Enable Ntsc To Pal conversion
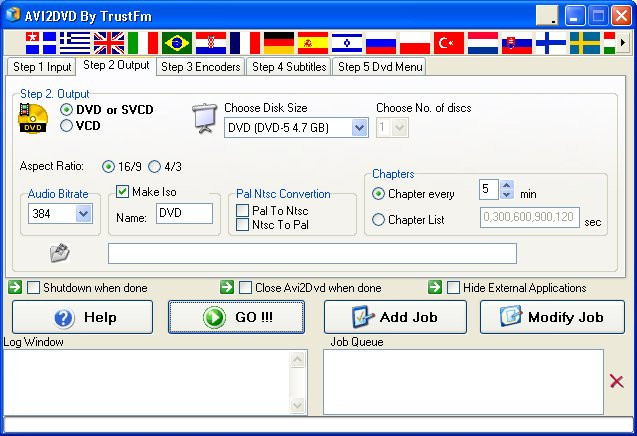Image resolution: width=637 pixels, height=436 pixels. point(243,225)
